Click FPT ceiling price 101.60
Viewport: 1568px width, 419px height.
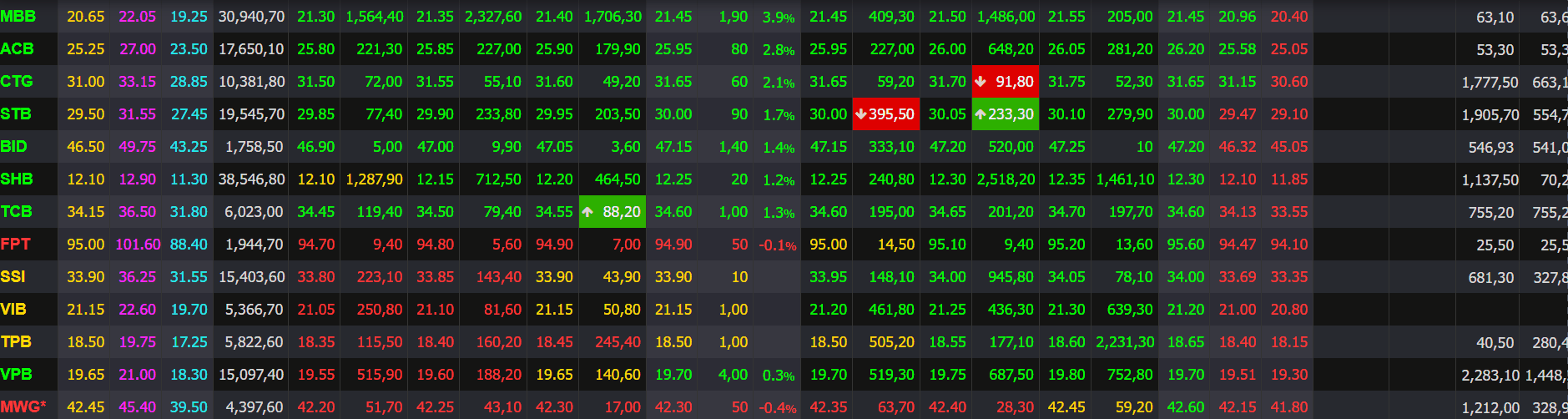(x=138, y=245)
